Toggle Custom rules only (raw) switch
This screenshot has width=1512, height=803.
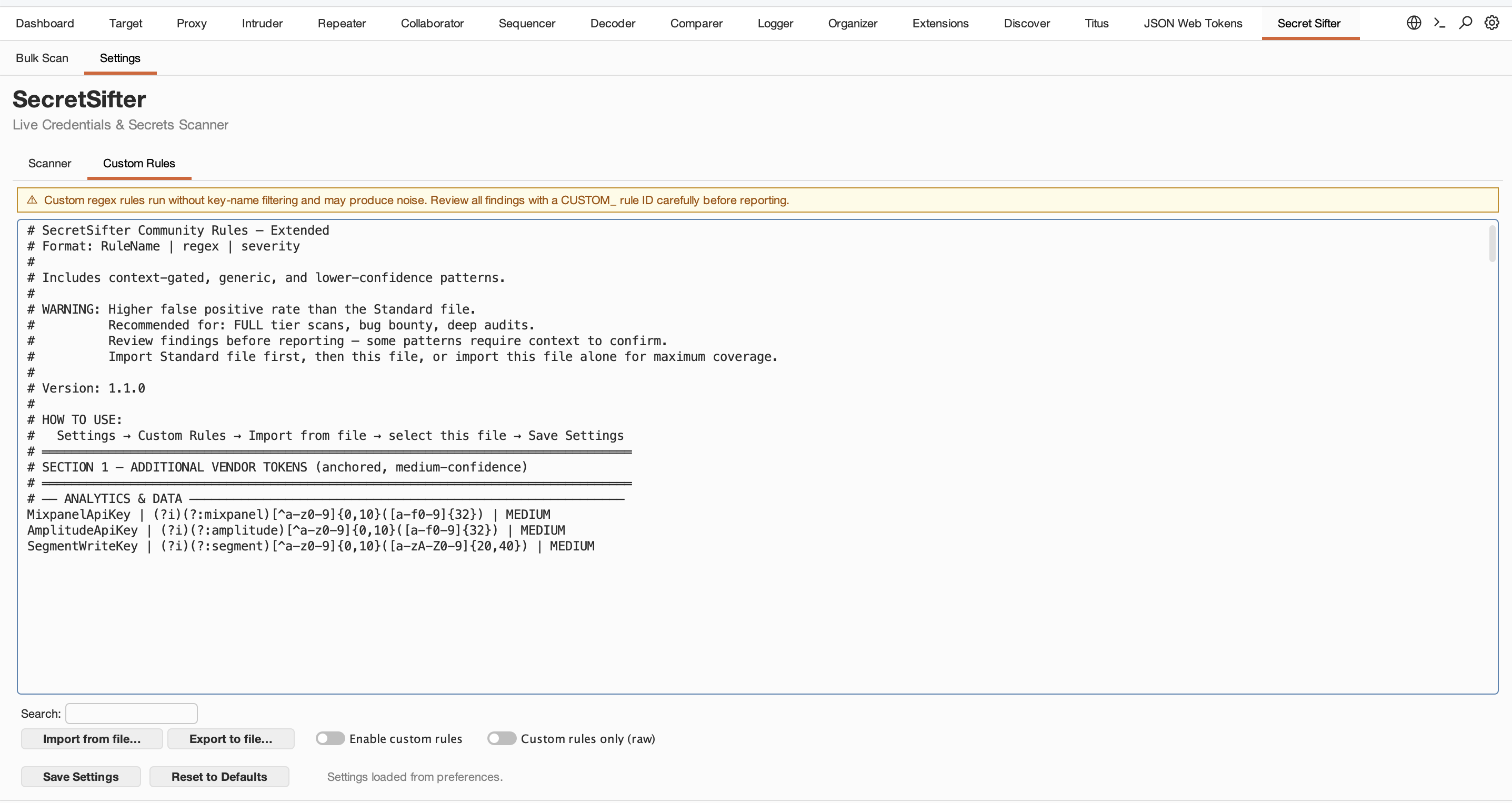[x=501, y=738]
